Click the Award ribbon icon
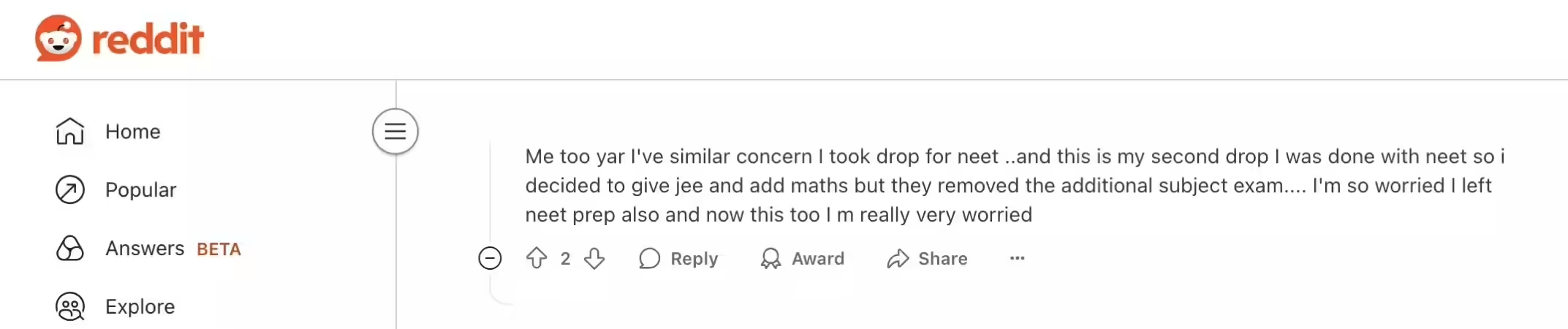The width and height of the screenshot is (1568, 329). tap(770, 258)
